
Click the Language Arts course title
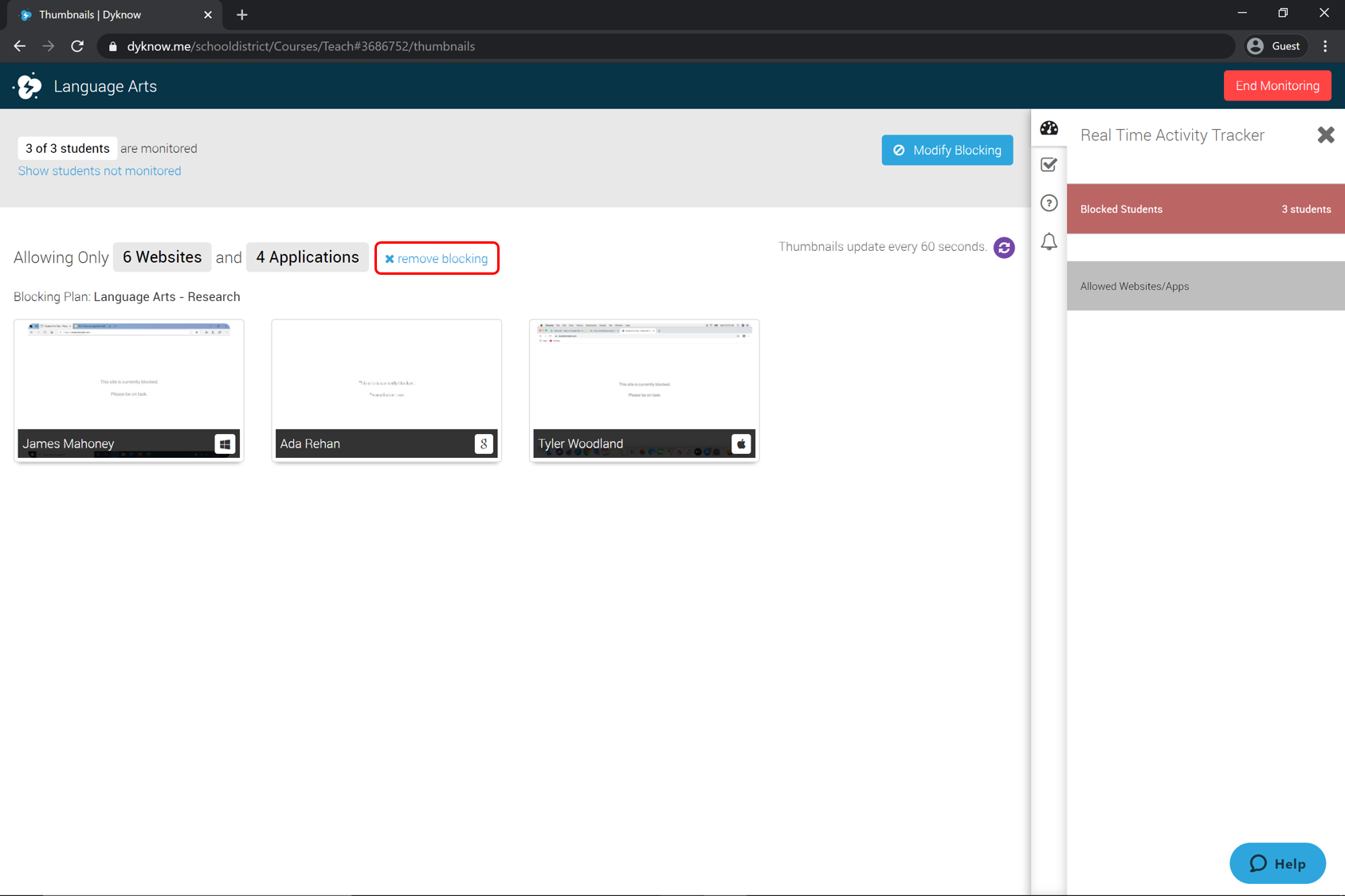coord(105,86)
